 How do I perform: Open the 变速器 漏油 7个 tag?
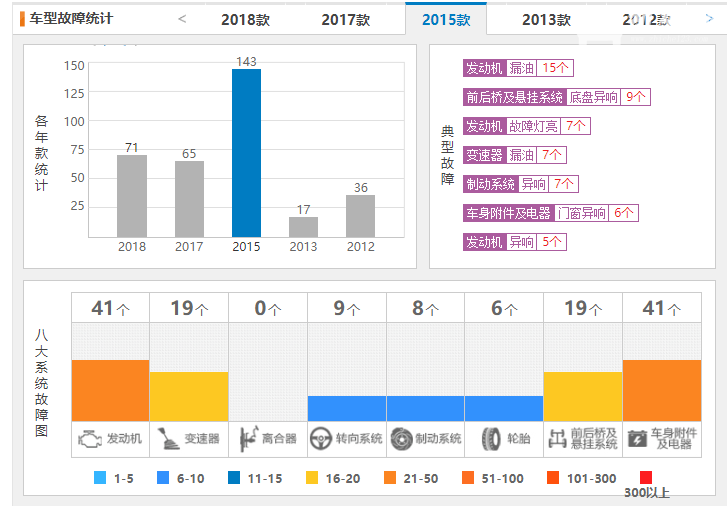tap(515, 155)
